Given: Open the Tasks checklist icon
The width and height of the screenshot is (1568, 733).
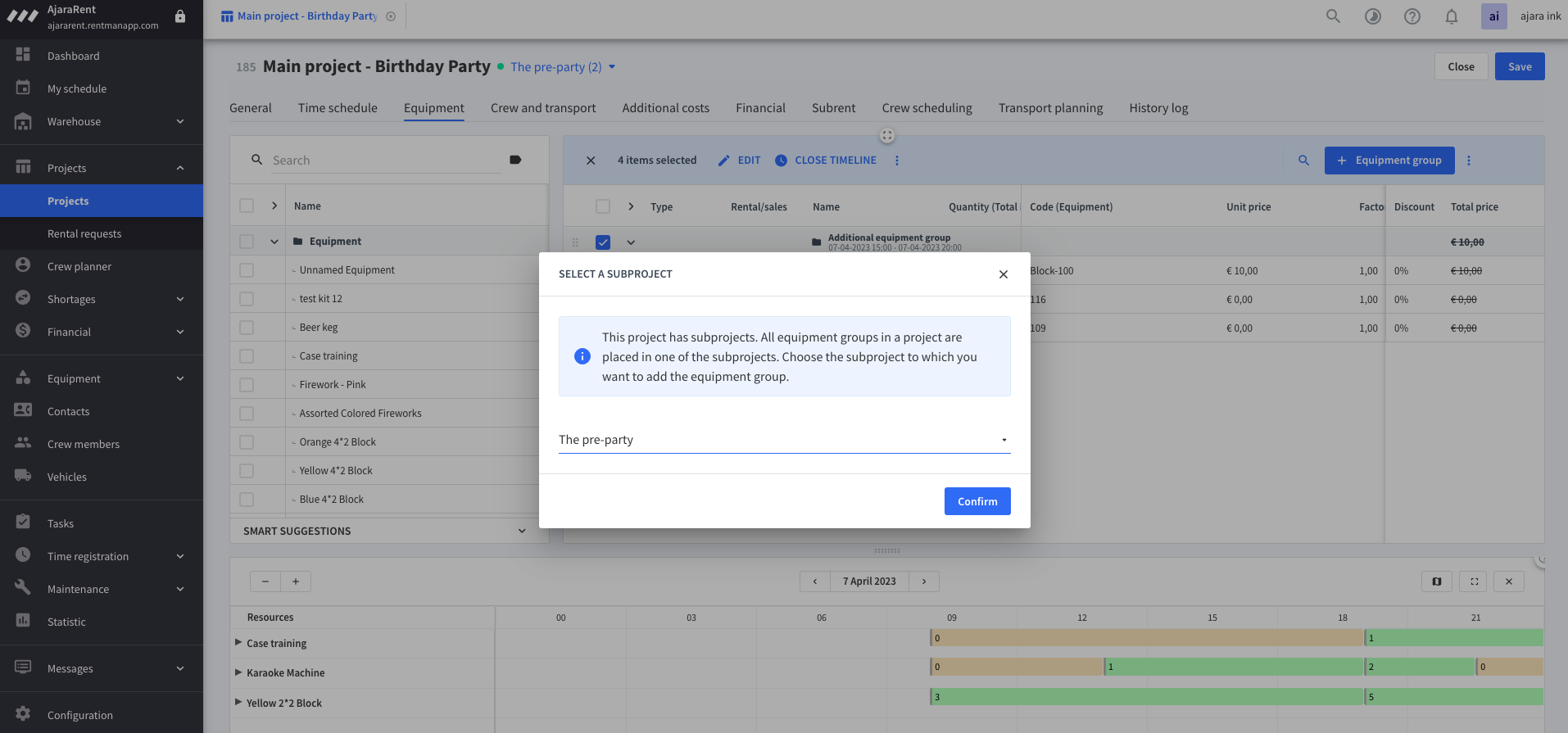Looking at the screenshot, I should coord(23,523).
